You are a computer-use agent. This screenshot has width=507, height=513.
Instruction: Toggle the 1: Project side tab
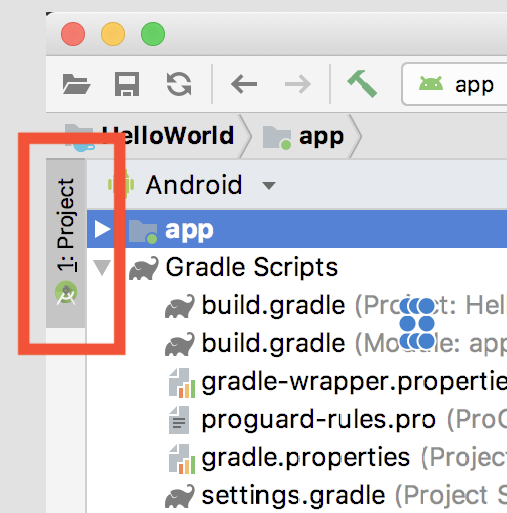[66, 243]
